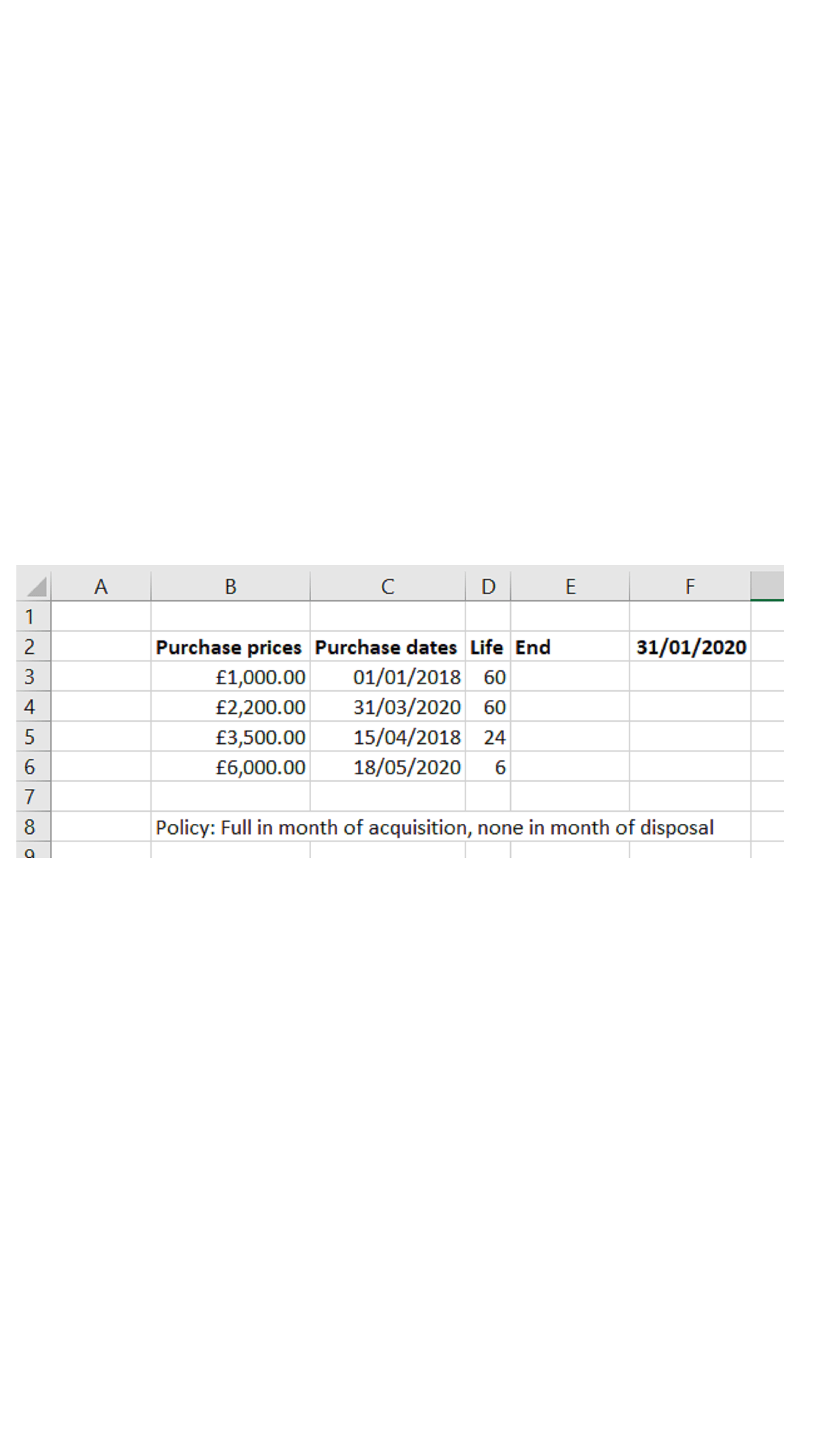The image size is (819, 1456).
Task: Select column D header
Action: point(488,586)
